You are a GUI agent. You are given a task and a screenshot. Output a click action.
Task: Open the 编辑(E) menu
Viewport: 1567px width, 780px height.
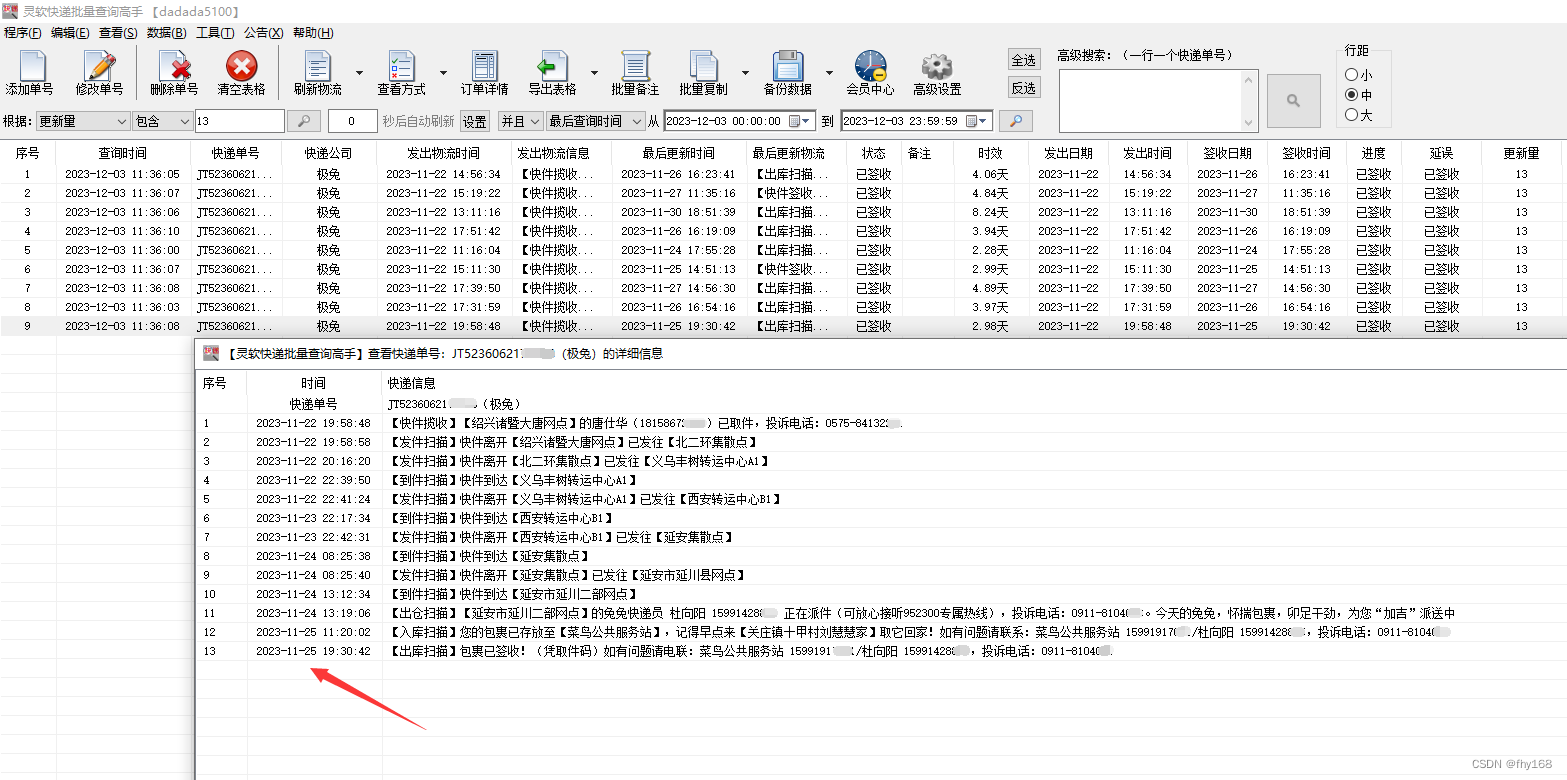(x=70, y=33)
